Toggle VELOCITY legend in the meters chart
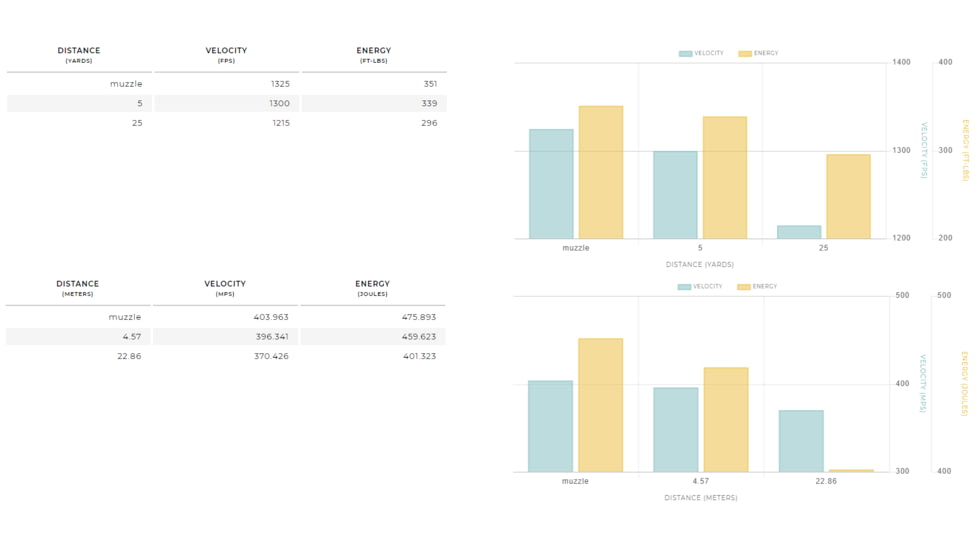Screen dimensions: 978x550 point(700,287)
